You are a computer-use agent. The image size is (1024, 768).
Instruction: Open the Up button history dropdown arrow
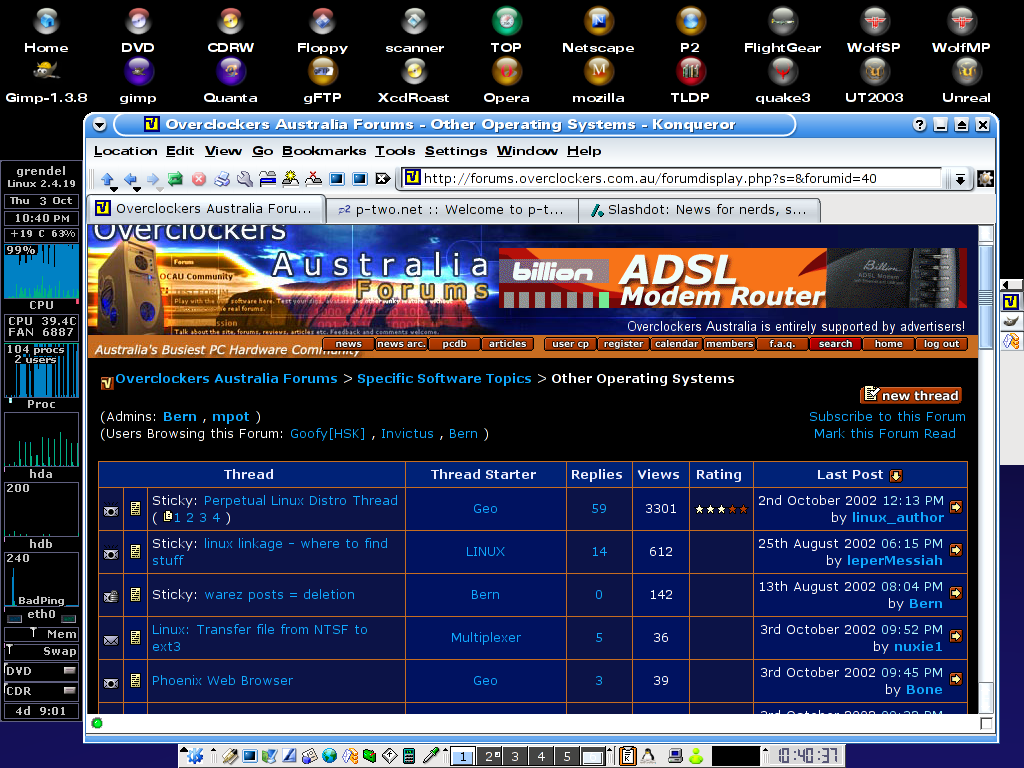(114, 189)
